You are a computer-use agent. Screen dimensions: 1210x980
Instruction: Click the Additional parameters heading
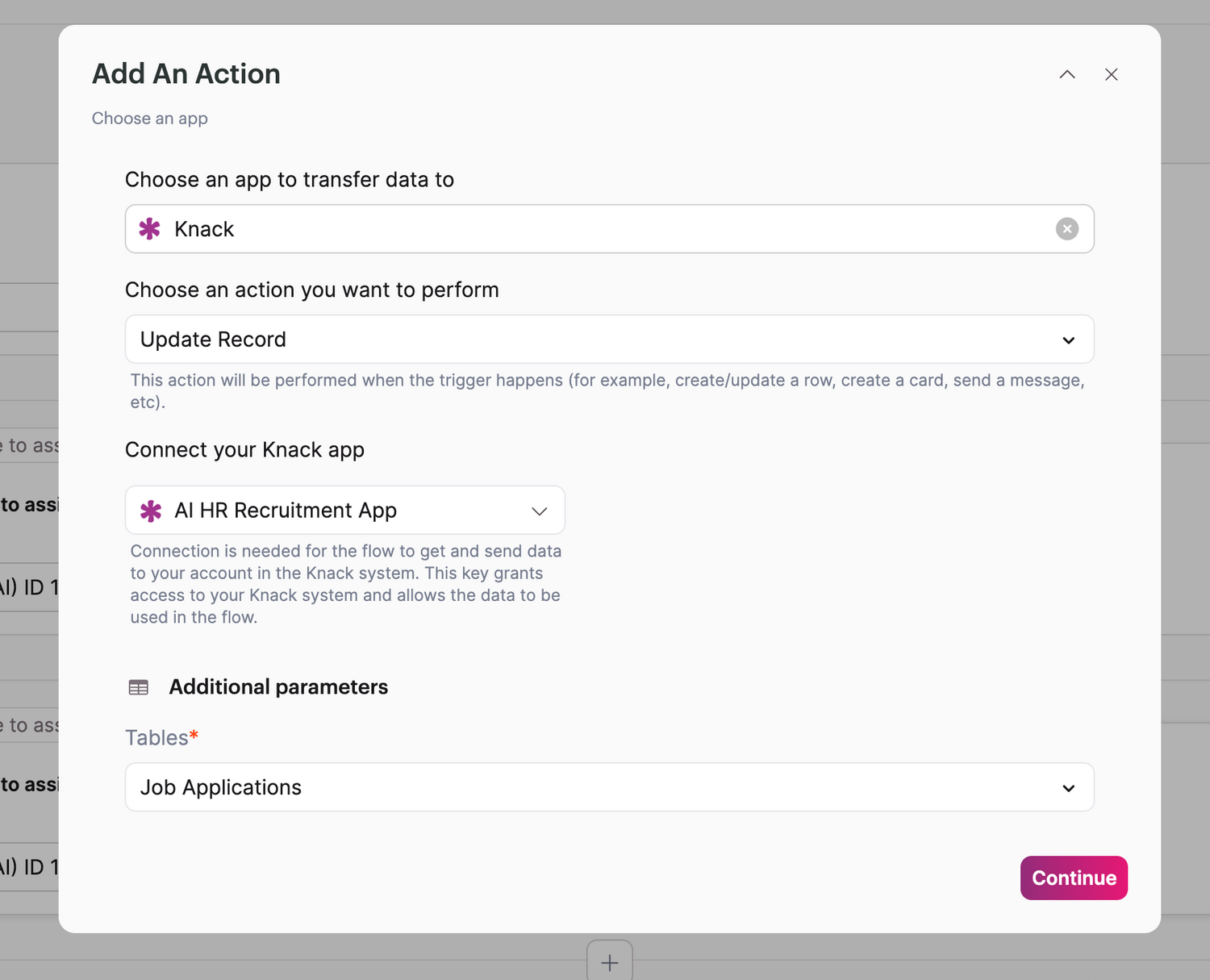[x=278, y=687]
